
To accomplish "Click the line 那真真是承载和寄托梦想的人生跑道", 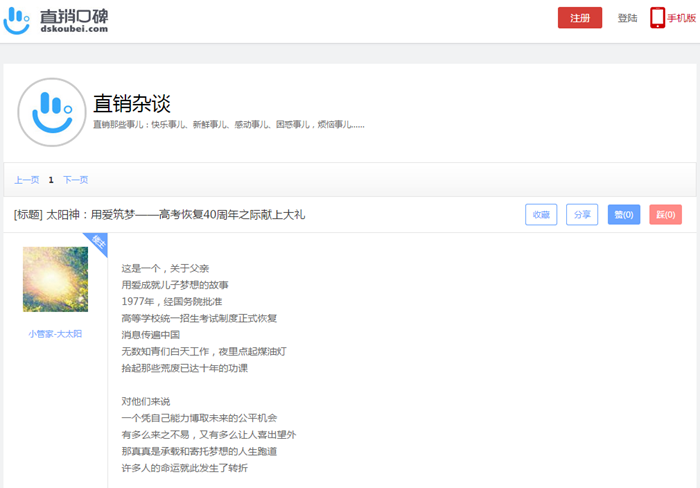I will coord(199,451).
